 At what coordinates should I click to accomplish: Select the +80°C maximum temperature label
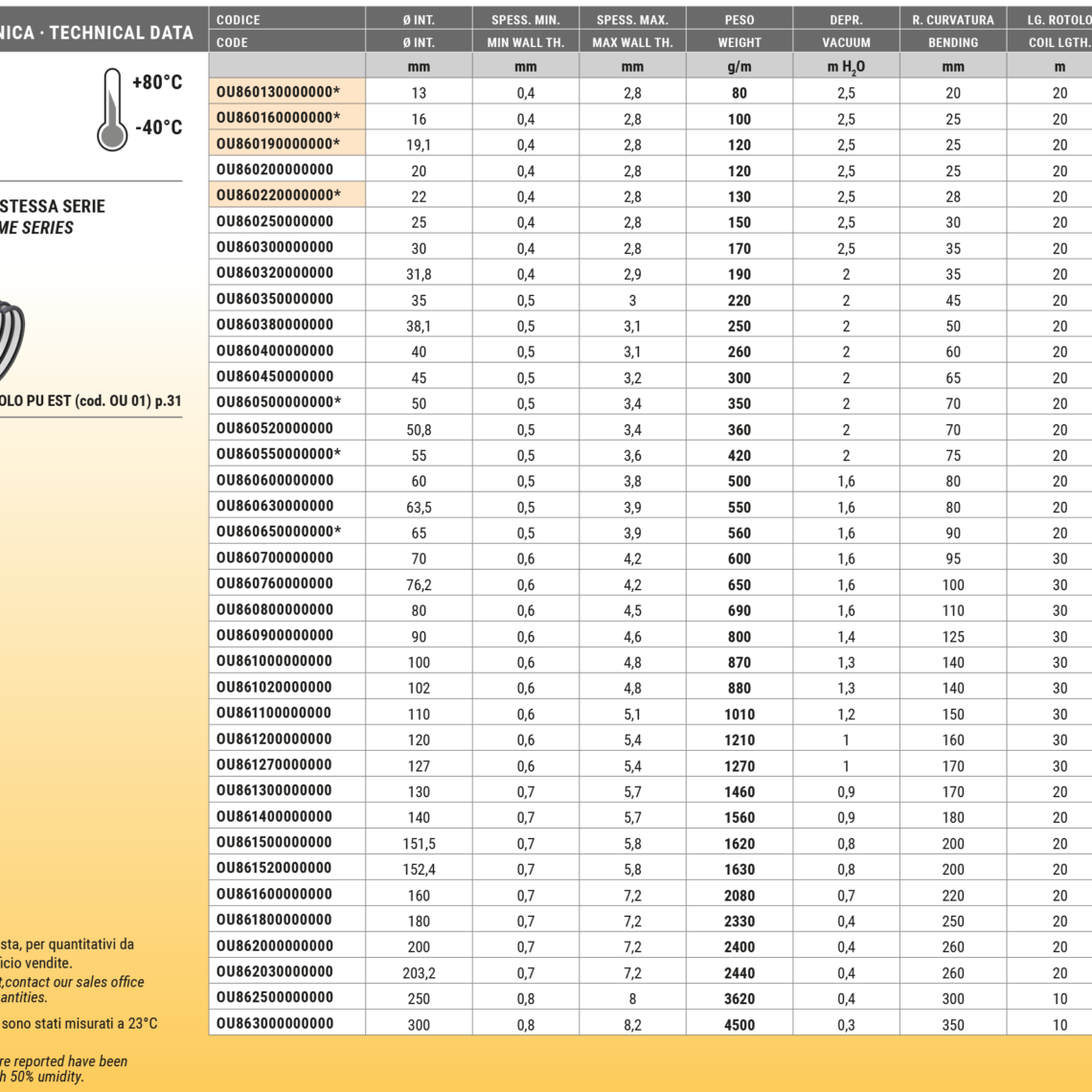click(x=156, y=82)
